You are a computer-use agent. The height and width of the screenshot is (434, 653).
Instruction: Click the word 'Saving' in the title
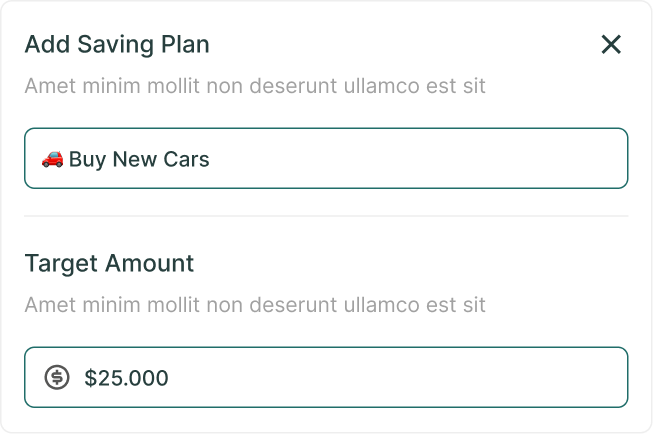point(127,44)
